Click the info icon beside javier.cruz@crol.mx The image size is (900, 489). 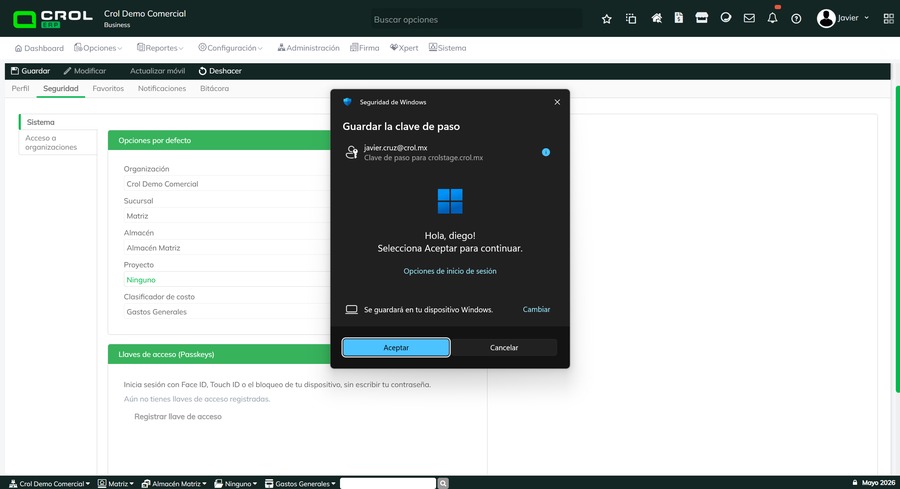pyautogui.click(x=546, y=152)
